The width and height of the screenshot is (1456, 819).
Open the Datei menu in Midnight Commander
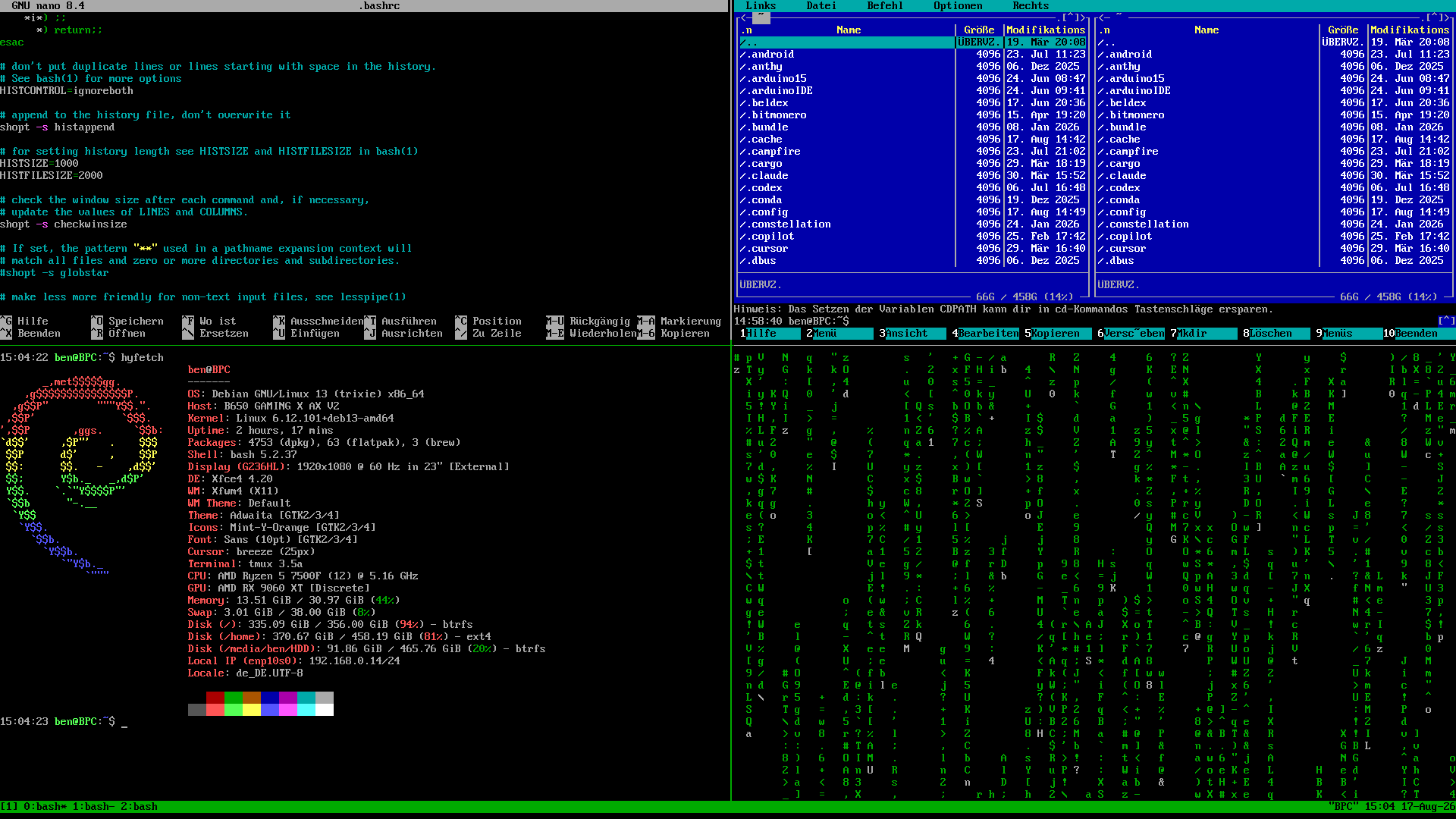[x=821, y=6]
